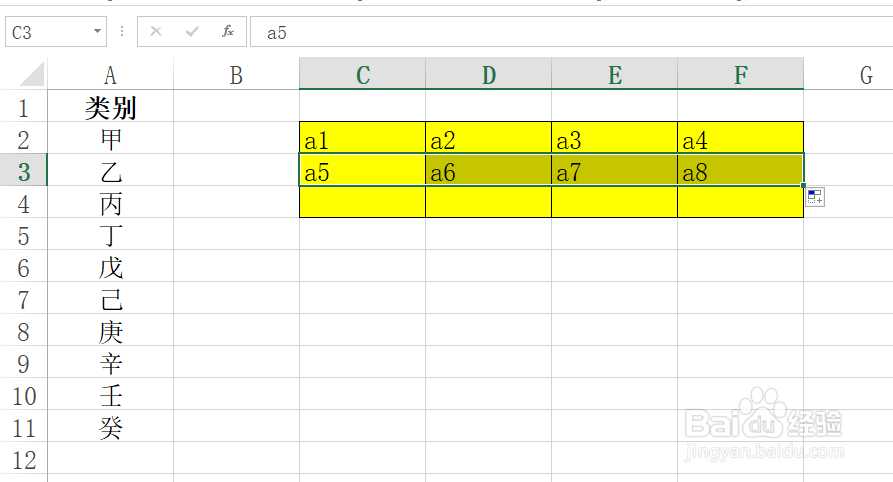The width and height of the screenshot is (893, 482).
Task: Click yellow cell containing a1
Action: (362, 138)
